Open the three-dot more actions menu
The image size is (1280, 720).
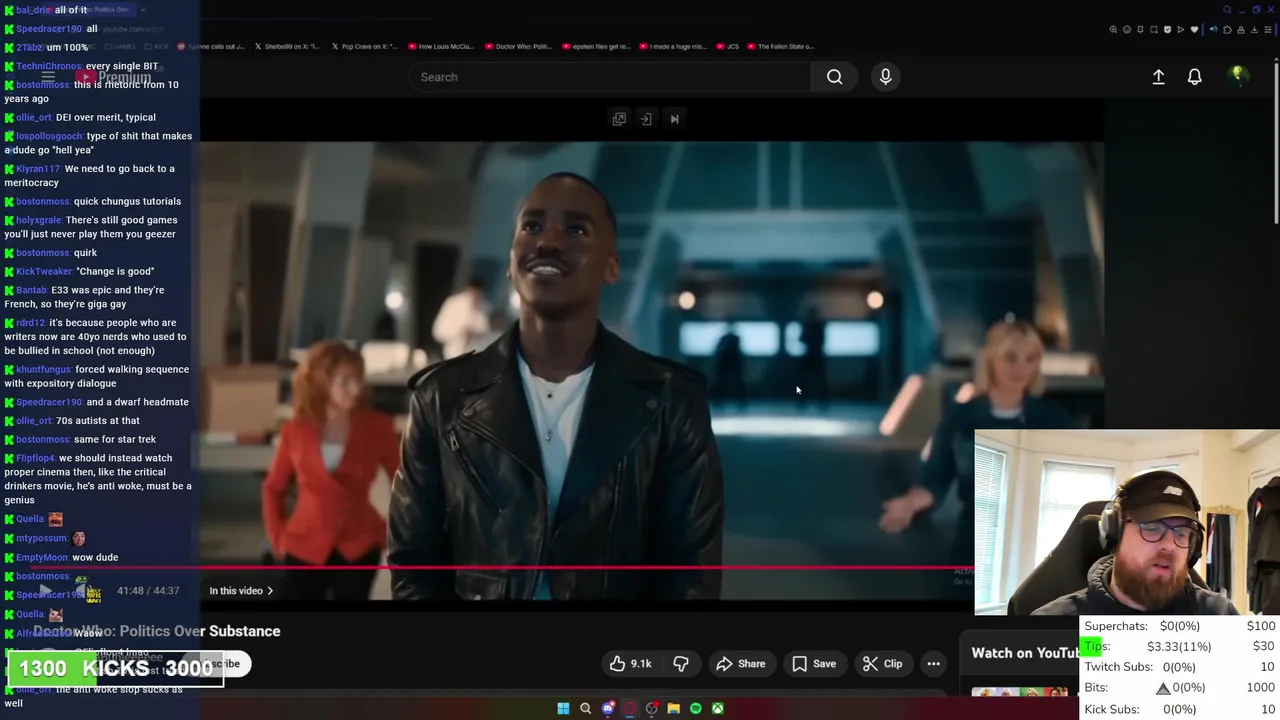(933, 664)
